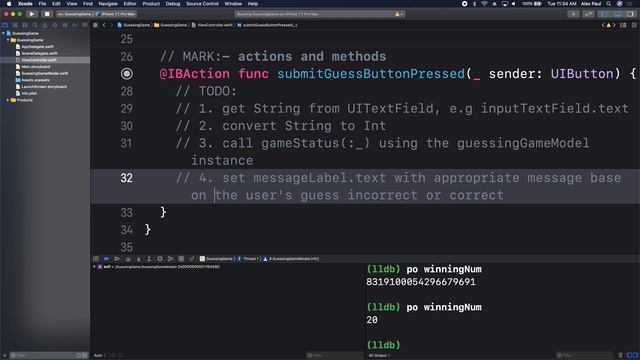This screenshot has width=640, height=360.
Task: Toggle breakpoints activation in debug bar
Action: (107, 259)
